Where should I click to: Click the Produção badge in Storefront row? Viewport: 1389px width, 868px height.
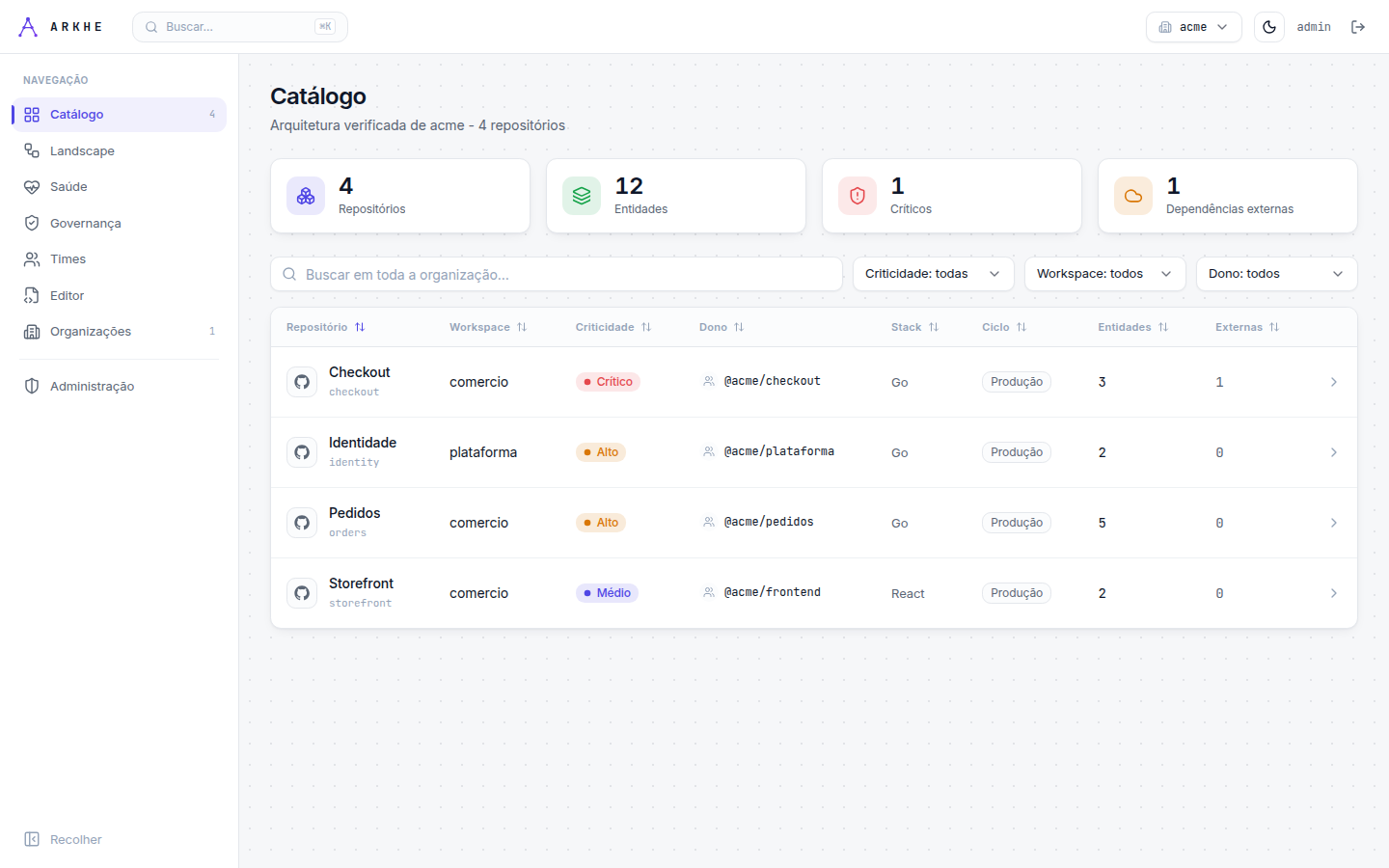(1017, 593)
